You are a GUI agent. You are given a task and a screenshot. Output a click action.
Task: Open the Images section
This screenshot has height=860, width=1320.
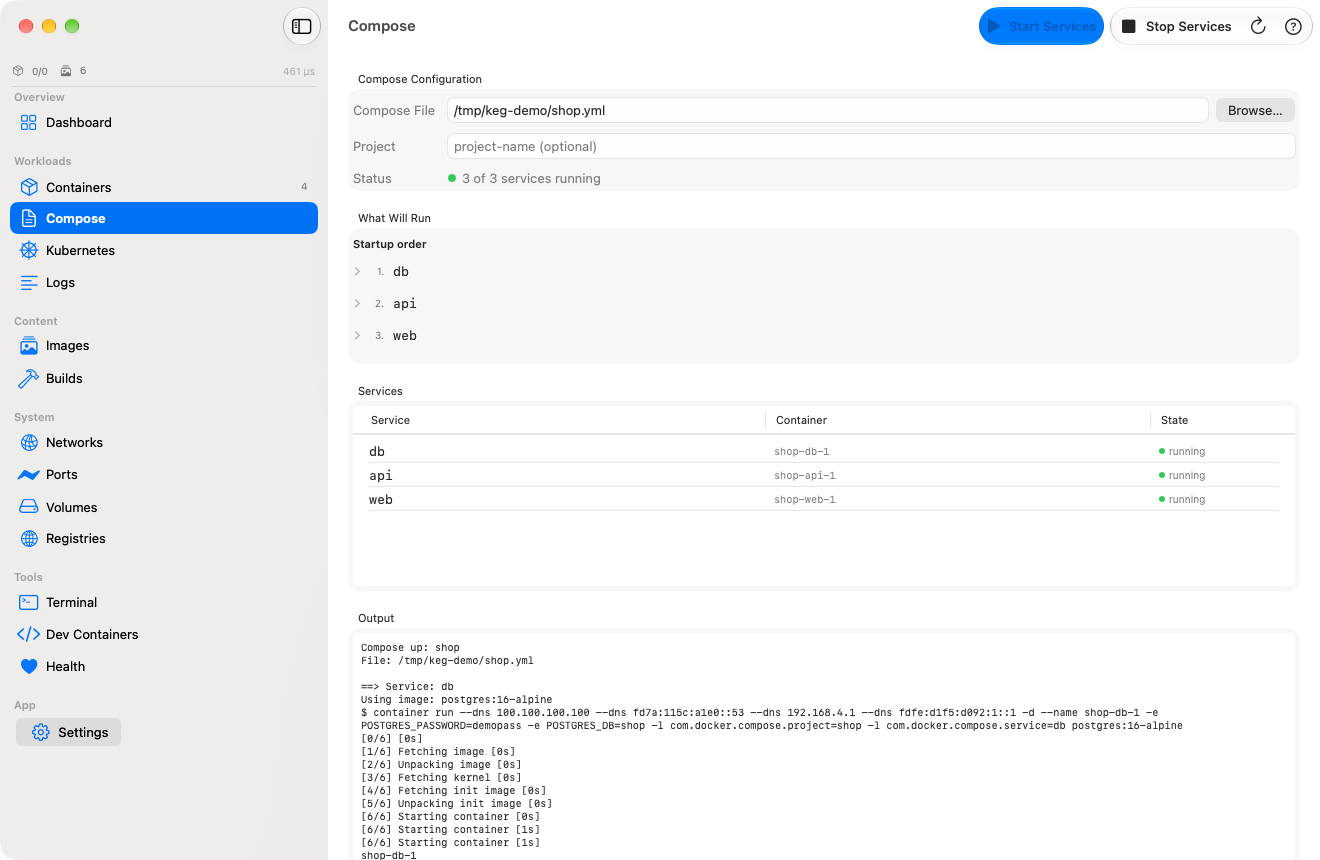(164, 346)
